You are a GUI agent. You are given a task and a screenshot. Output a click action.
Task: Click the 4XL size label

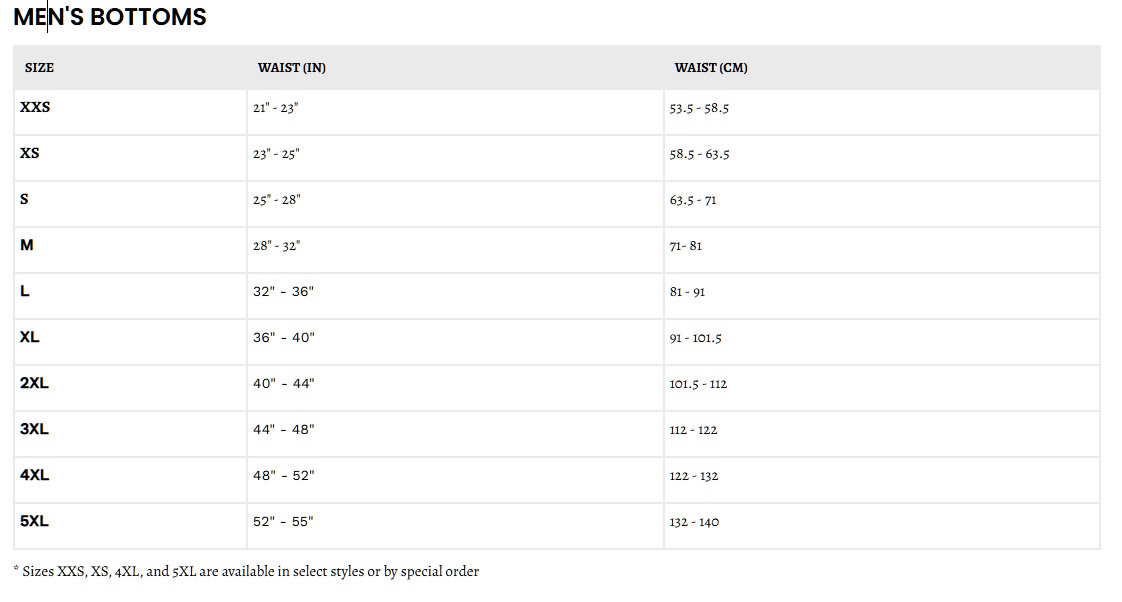click(x=34, y=475)
